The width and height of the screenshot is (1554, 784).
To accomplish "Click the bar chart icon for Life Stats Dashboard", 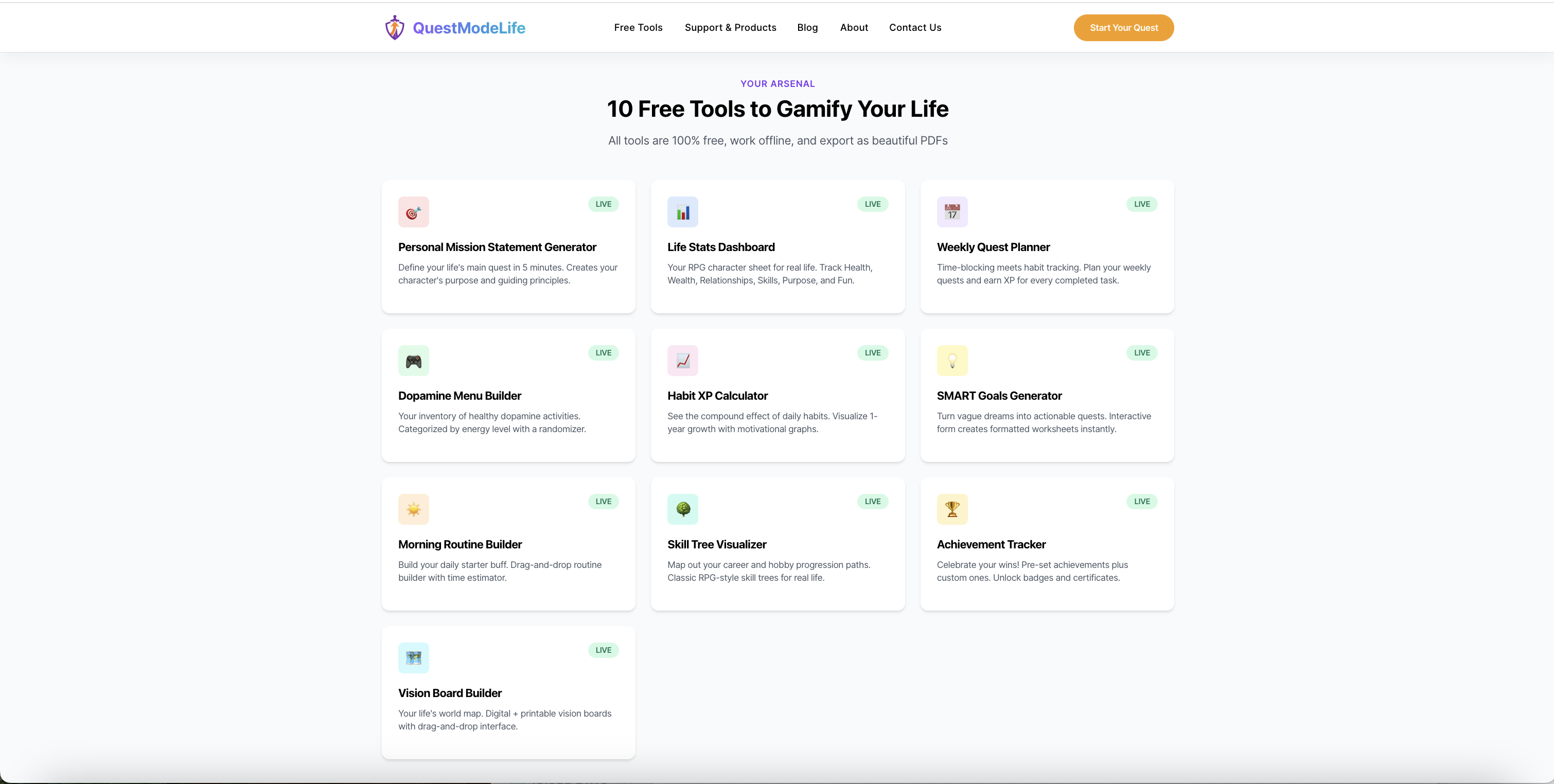I will pos(682,211).
